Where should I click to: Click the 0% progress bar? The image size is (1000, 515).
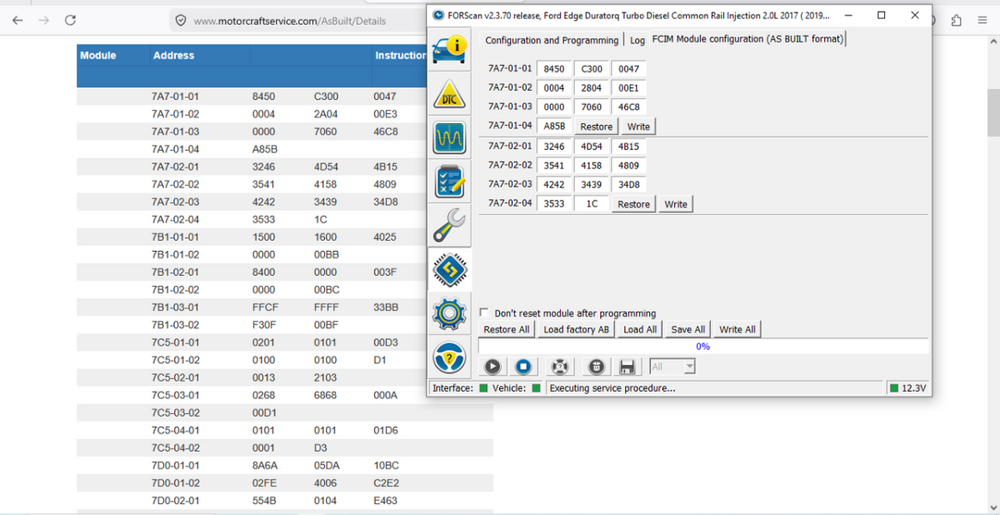[703, 347]
